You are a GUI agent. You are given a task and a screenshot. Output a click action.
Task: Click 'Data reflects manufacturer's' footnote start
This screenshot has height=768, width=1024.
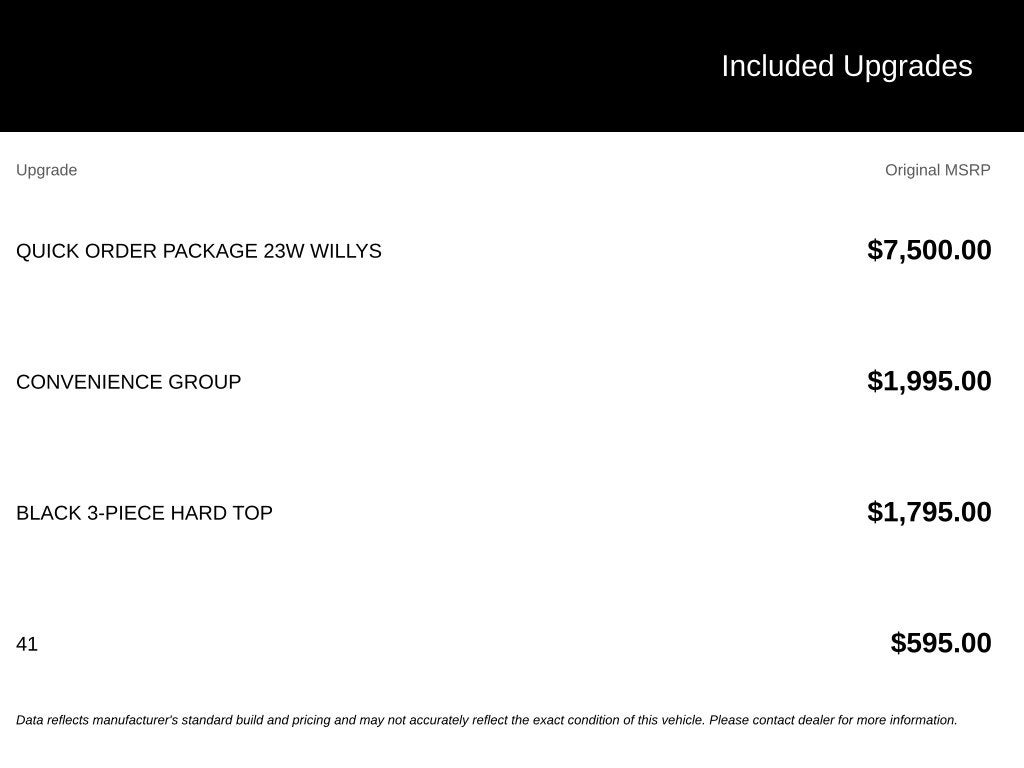[97, 720]
